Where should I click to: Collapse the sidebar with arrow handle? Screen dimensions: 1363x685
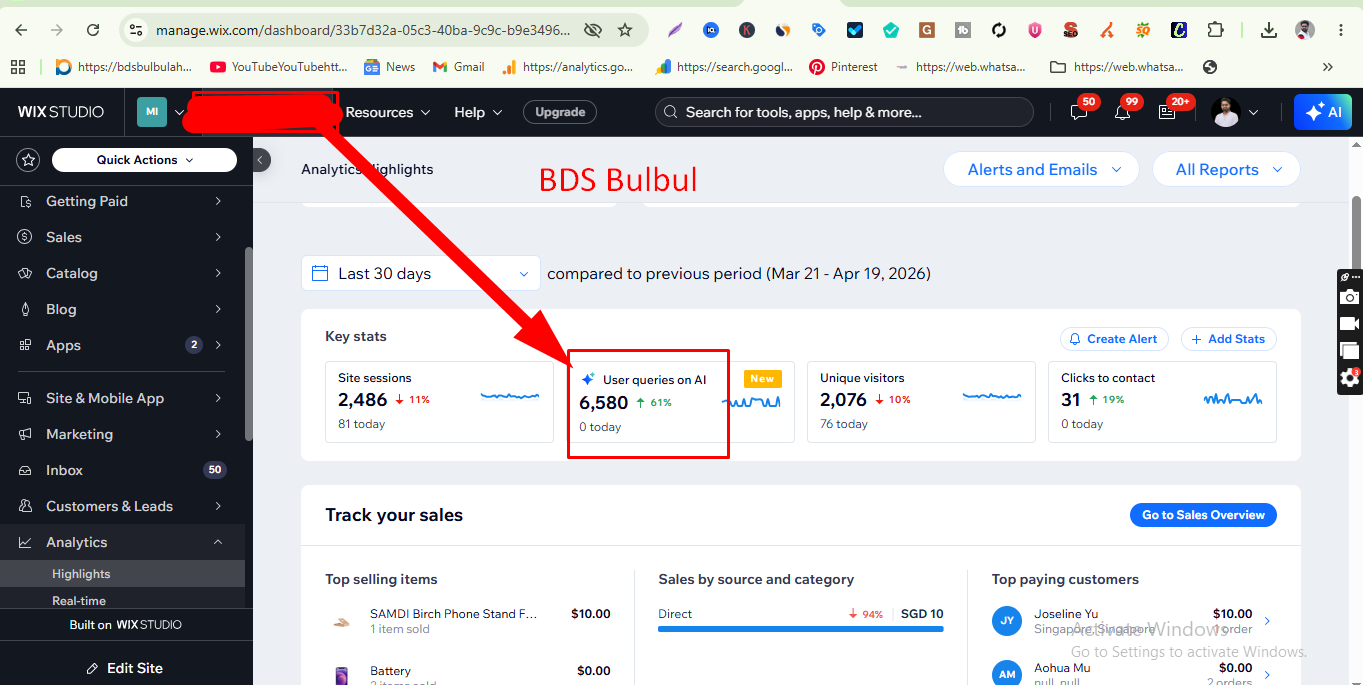point(260,159)
